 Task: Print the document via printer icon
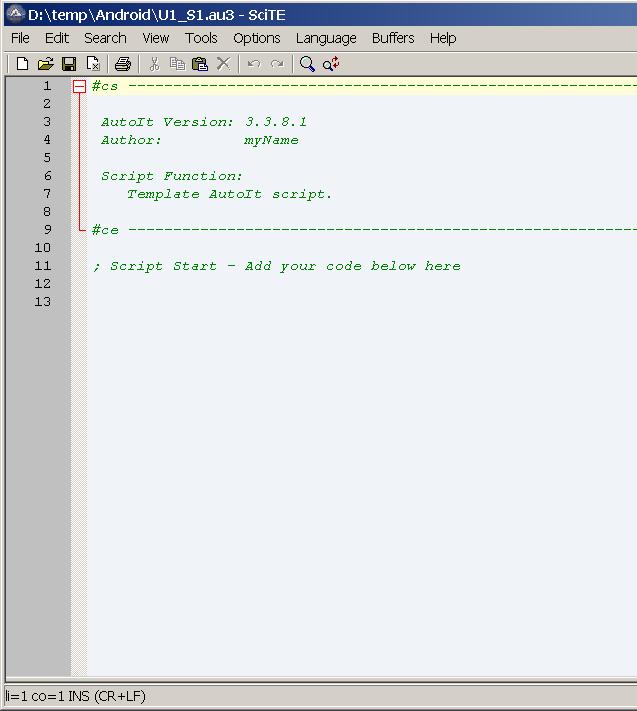pos(123,64)
